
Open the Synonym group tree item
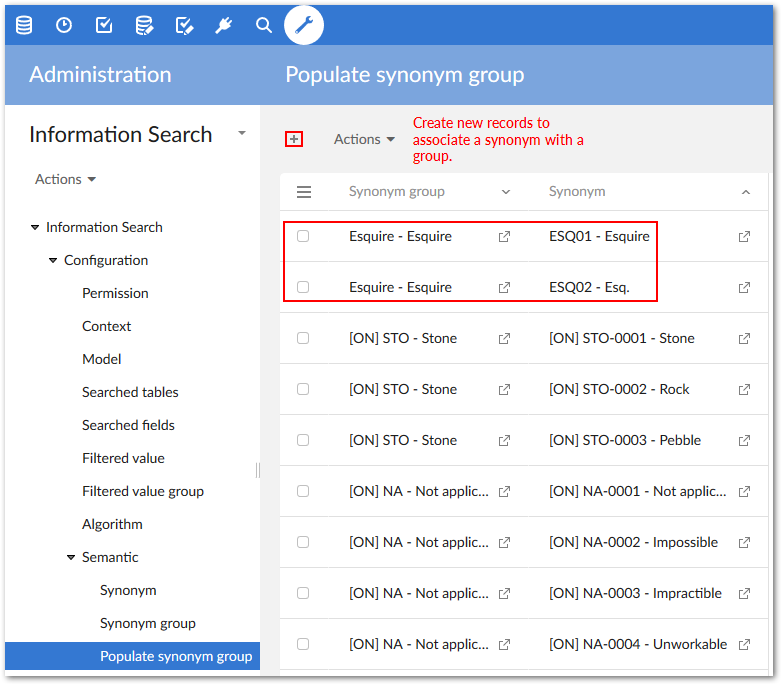pyautogui.click(x=147, y=623)
